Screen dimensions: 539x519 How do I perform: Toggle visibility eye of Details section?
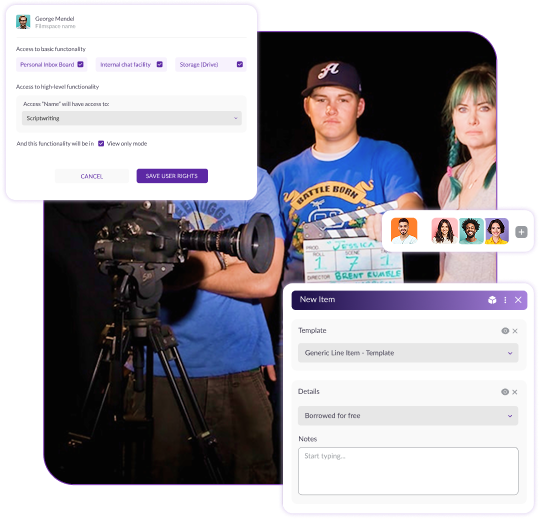pos(505,392)
